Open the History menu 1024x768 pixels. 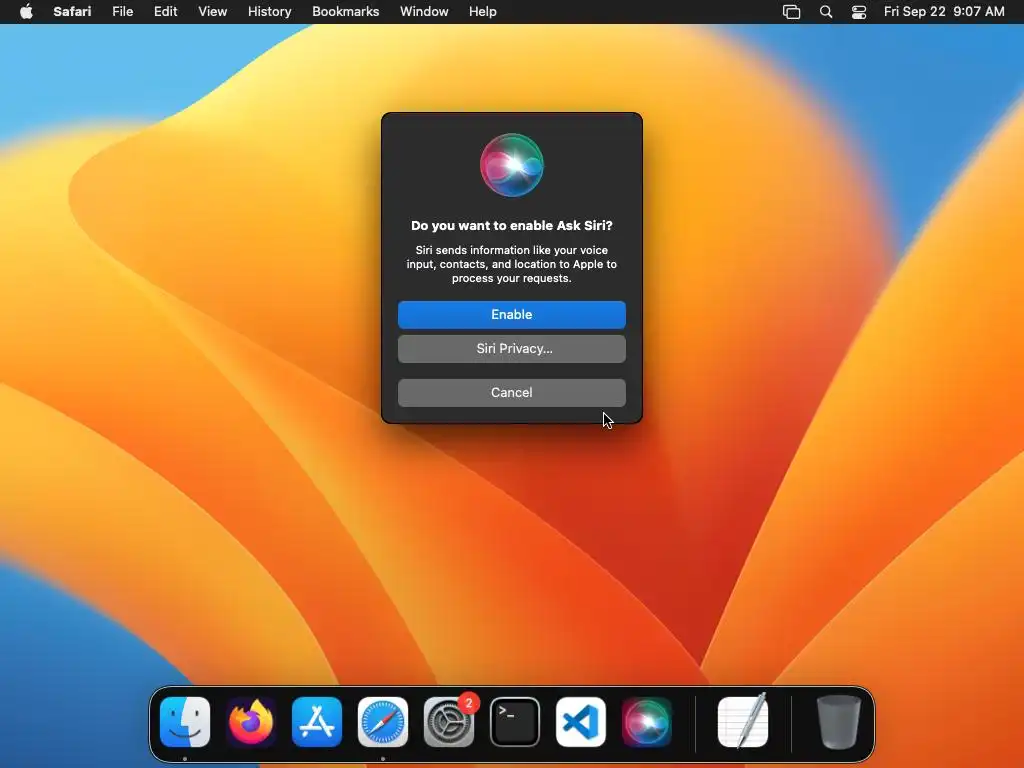click(x=269, y=12)
